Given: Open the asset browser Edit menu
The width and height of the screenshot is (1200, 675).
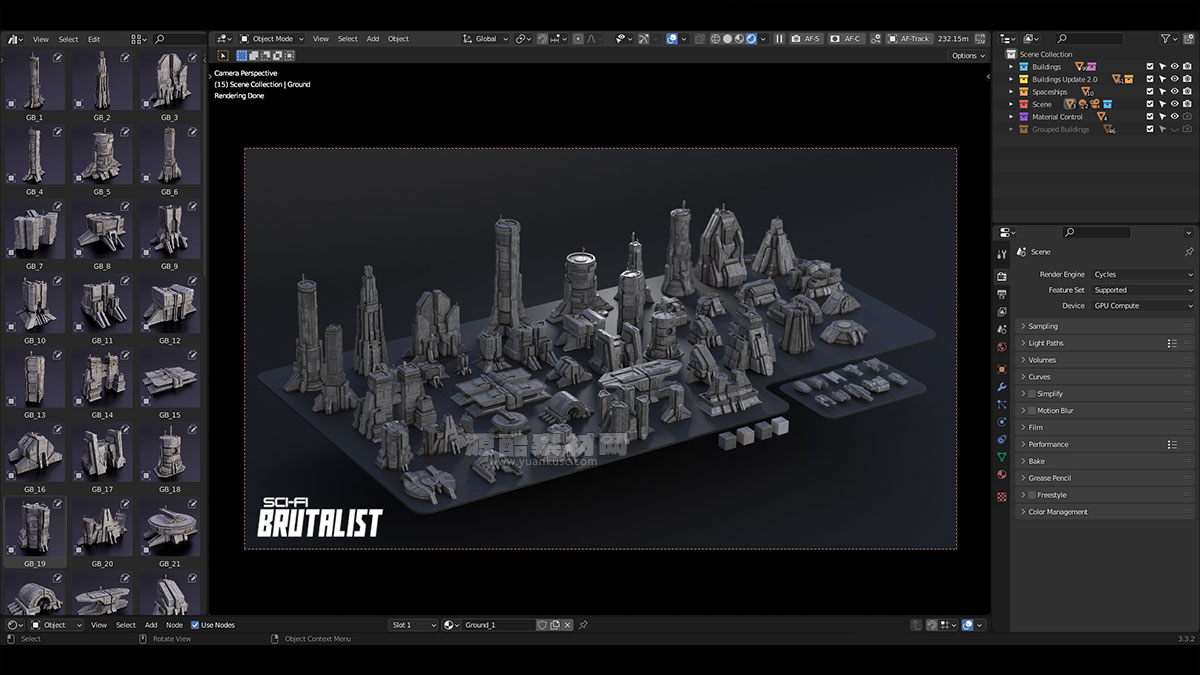Looking at the screenshot, I should (94, 39).
